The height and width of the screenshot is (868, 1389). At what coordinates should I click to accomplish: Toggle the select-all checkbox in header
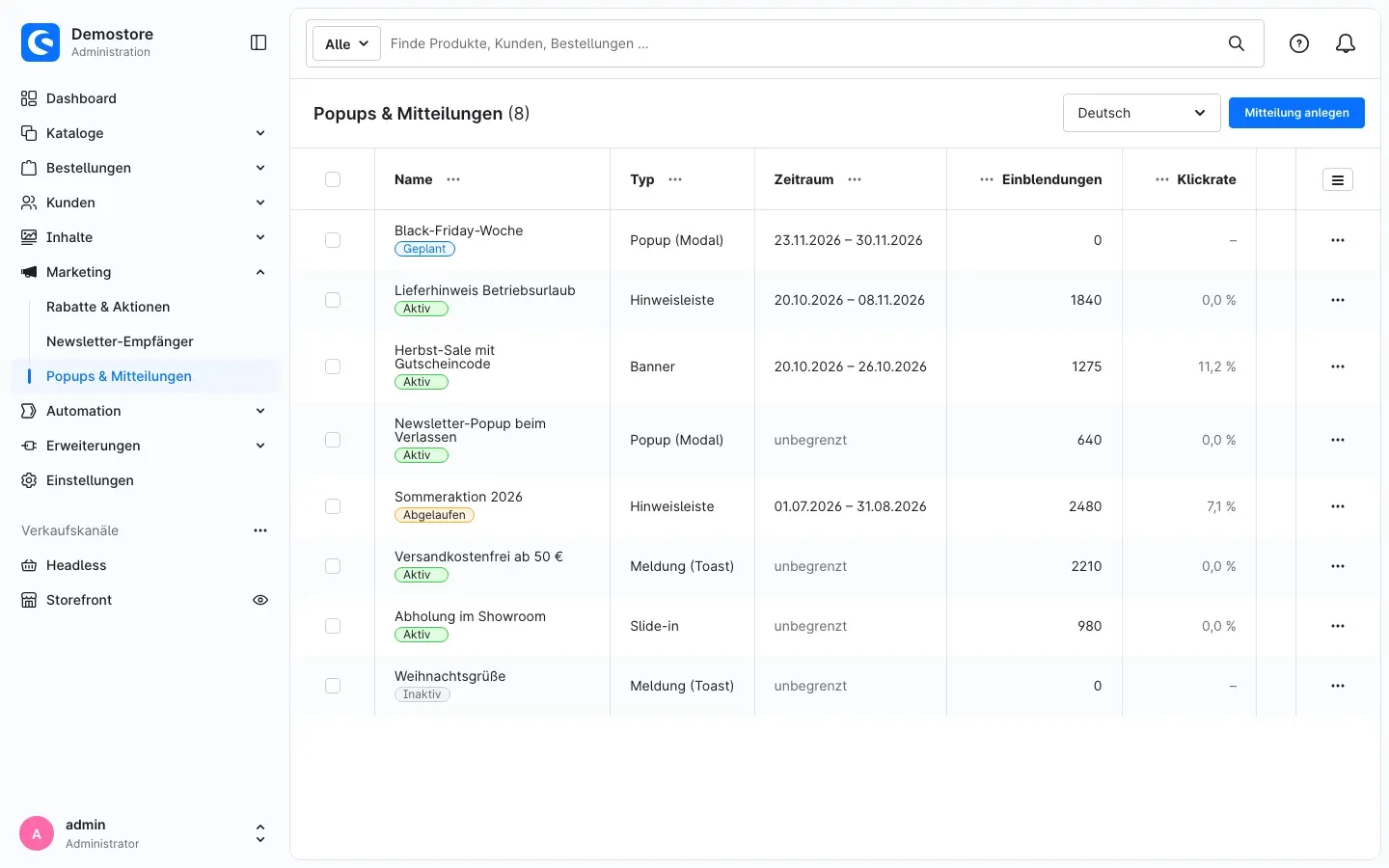pyautogui.click(x=333, y=179)
